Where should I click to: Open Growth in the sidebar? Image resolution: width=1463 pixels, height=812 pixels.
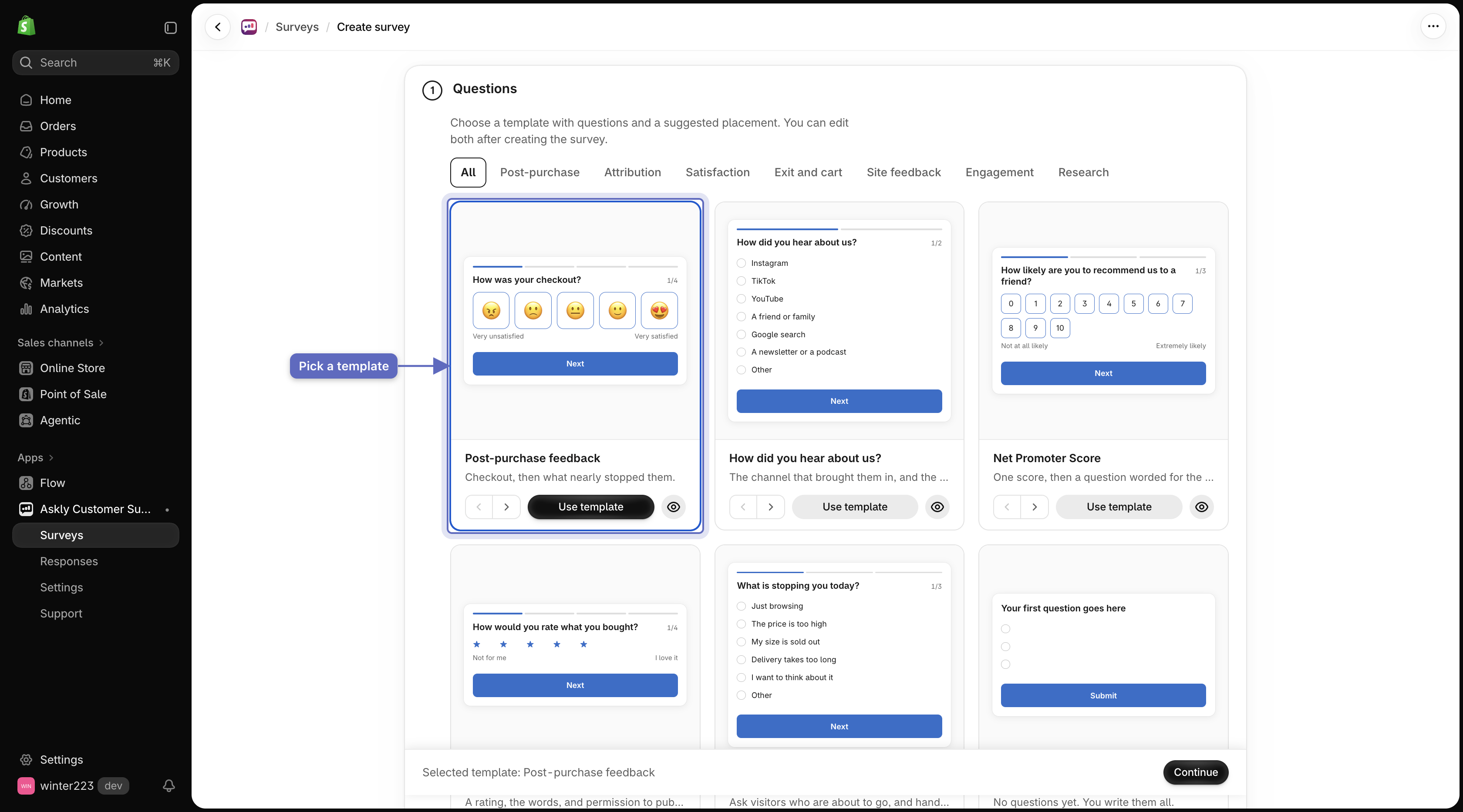[x=95, y=204]
